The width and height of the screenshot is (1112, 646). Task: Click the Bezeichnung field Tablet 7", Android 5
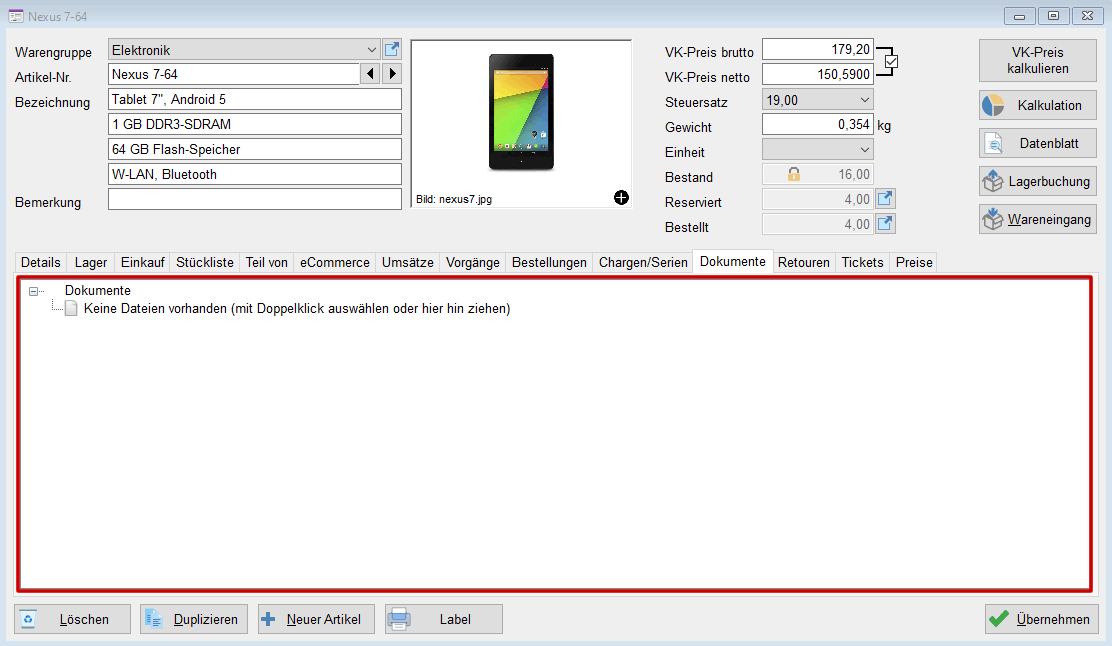tap(255, 99)
